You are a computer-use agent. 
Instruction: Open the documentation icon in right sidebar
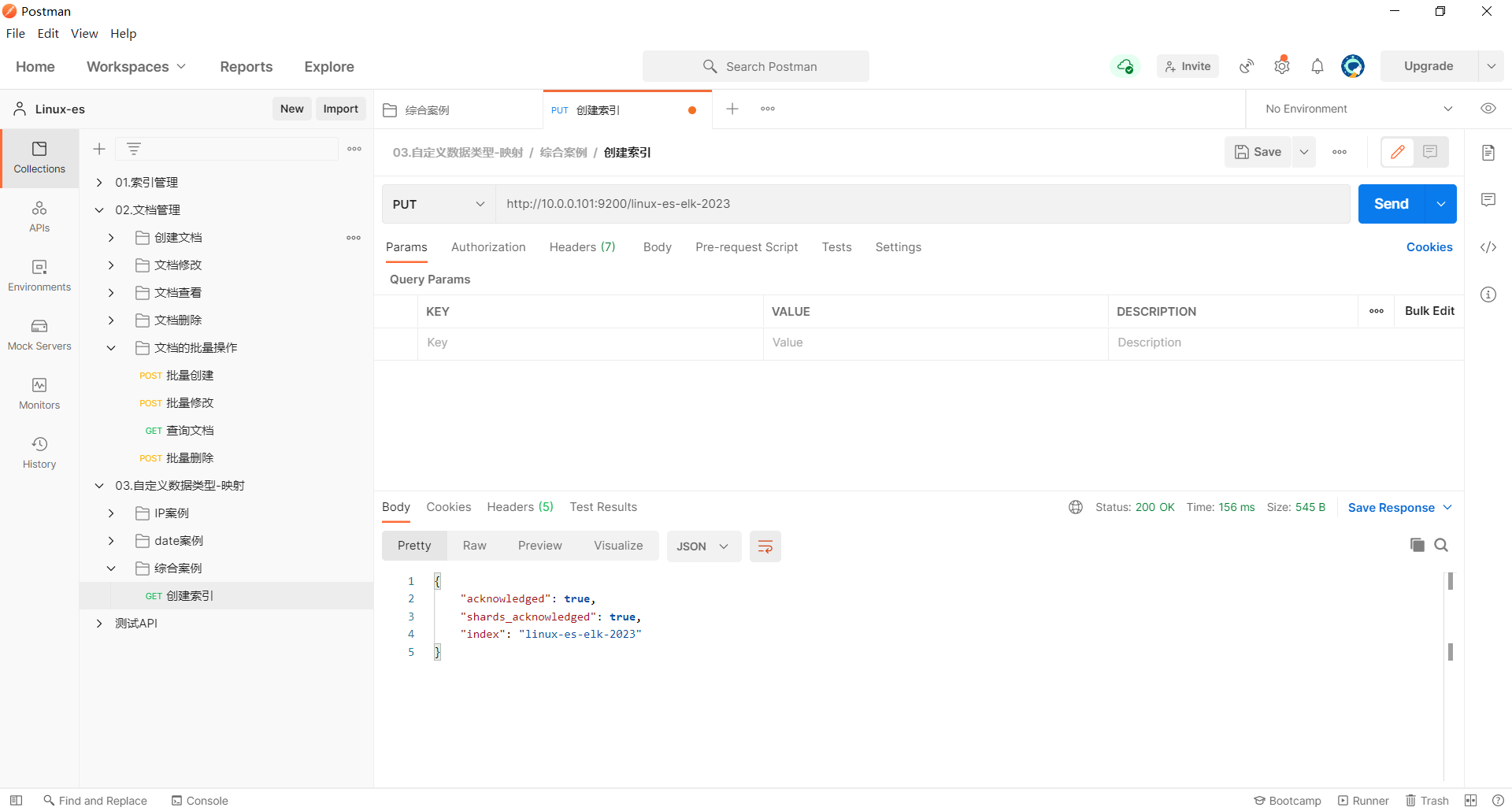[x=1488, y=153]
